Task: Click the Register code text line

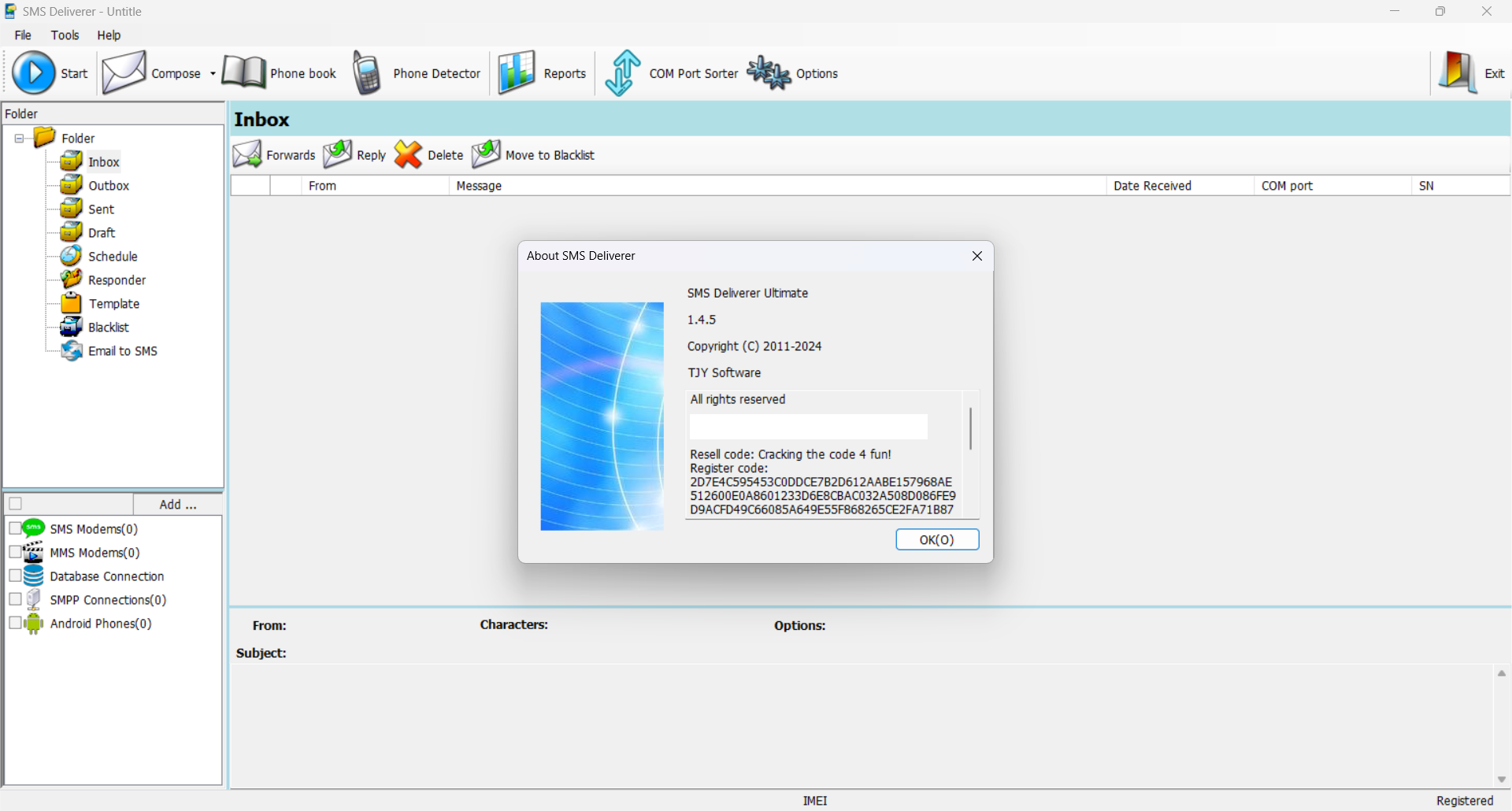Action: [729, 468]
